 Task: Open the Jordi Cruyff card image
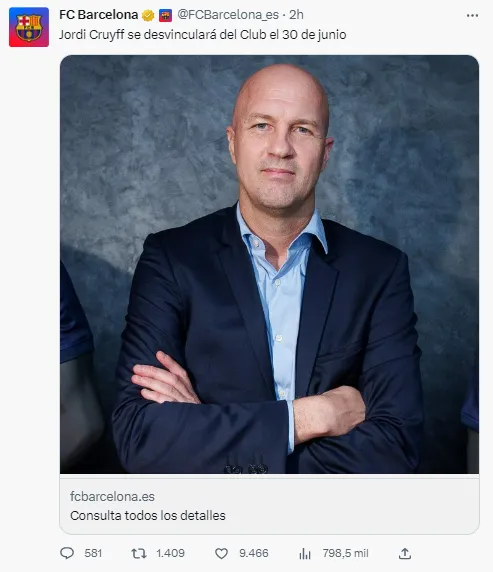(269, 264)
